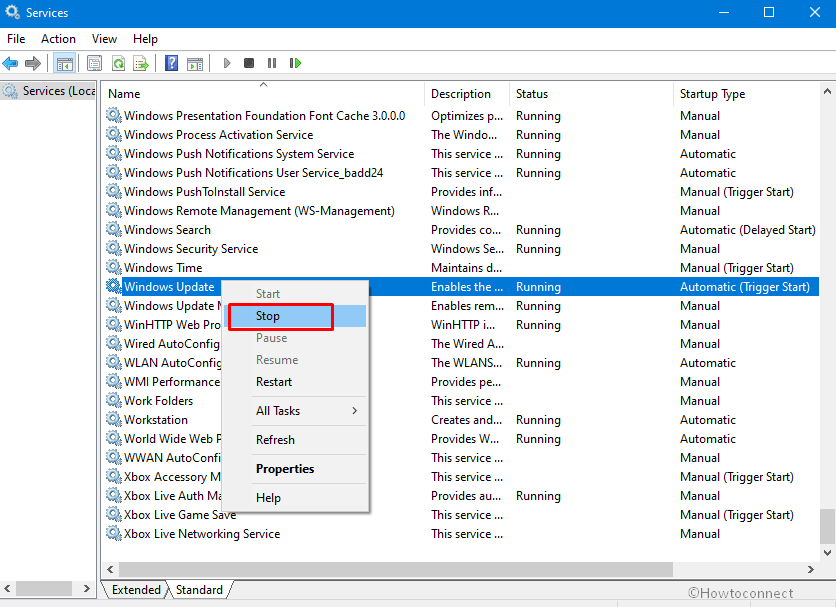The height and width of the screenshot is (607, 836).
Task: Click gear icon of Xbox Live Game Save
Action: 114,514
